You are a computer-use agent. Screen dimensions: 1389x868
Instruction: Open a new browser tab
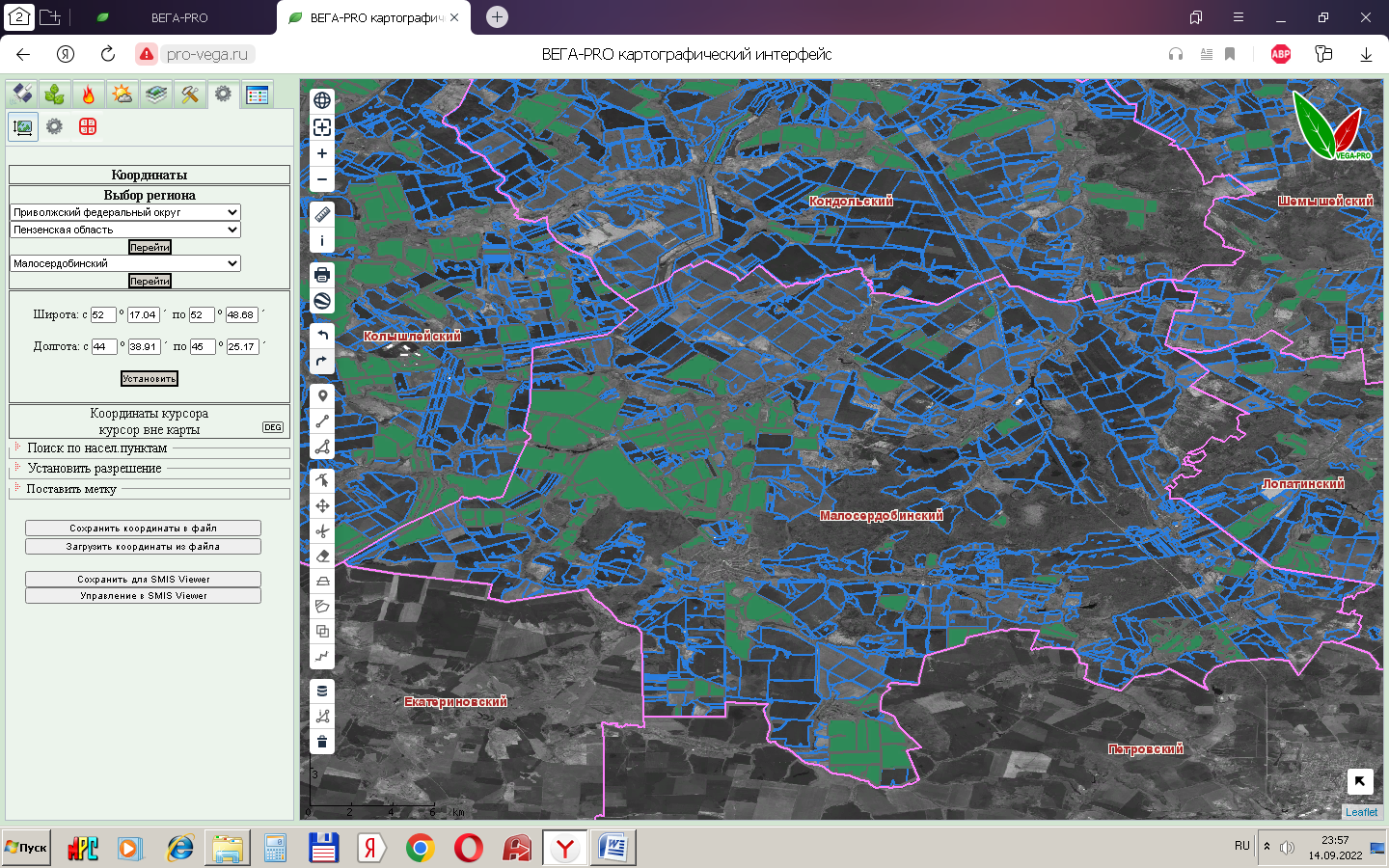[497, 16]
